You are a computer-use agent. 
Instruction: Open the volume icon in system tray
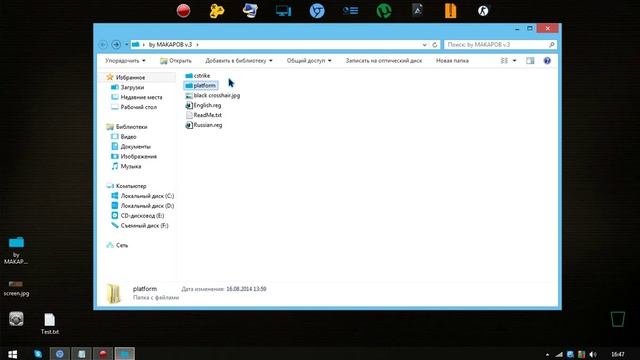click(593, 354)
